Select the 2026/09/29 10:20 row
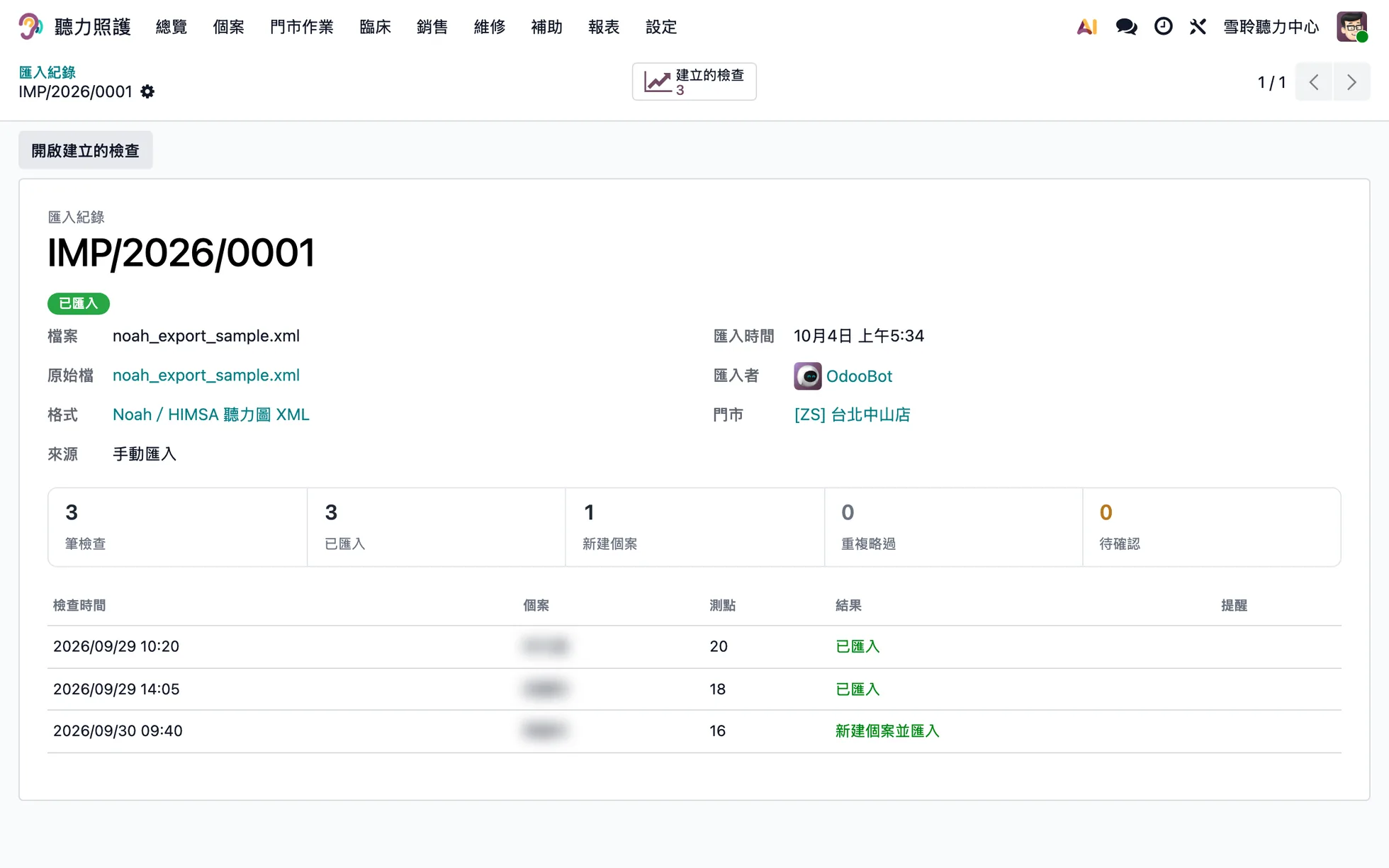The image size is (1389, 868). tap(694, 646)
